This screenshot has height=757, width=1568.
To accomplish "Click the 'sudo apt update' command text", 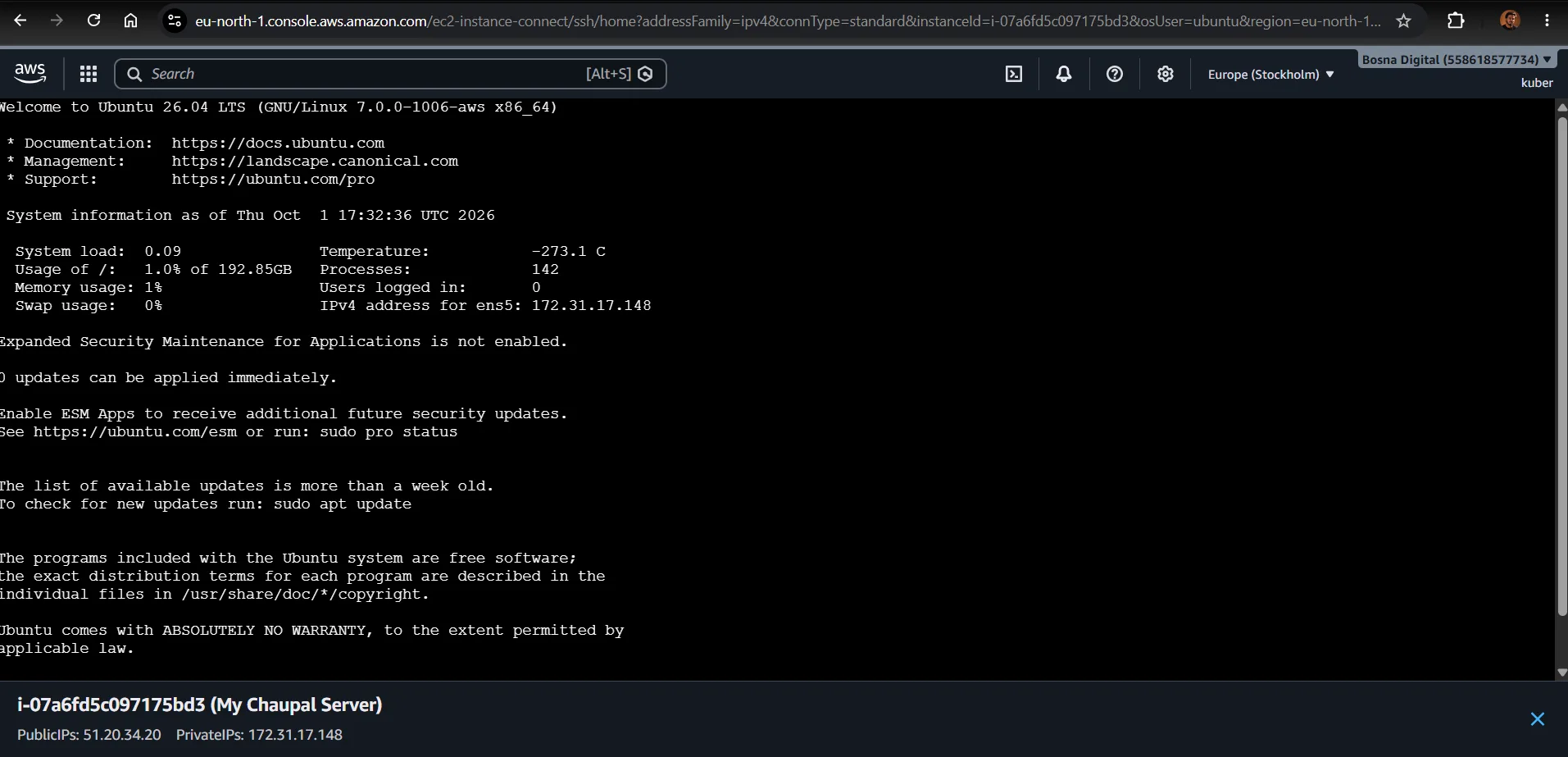I will pyautogui.click(x=343, y=504).
